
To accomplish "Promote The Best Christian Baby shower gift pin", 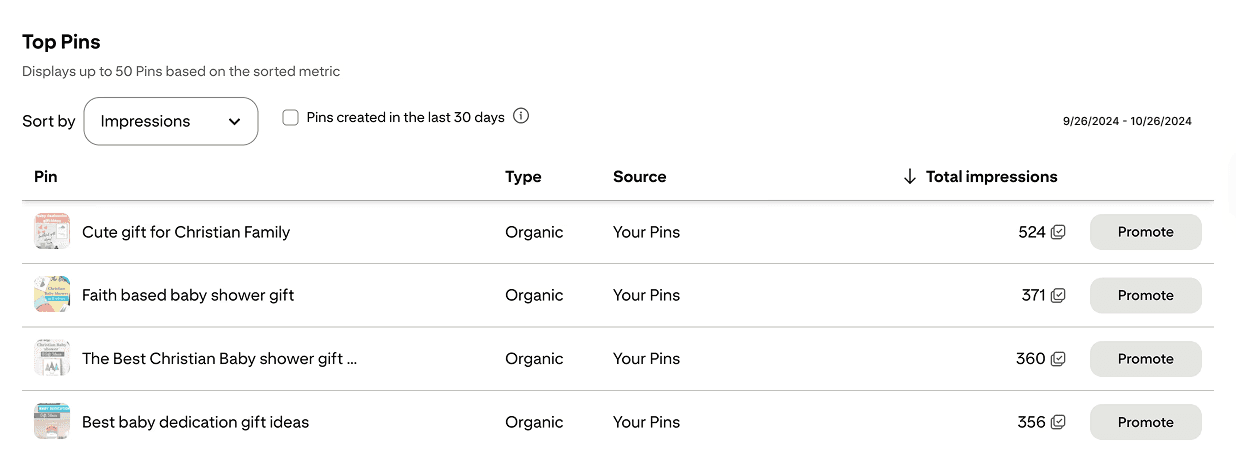I will click(x=1145, y=359).
